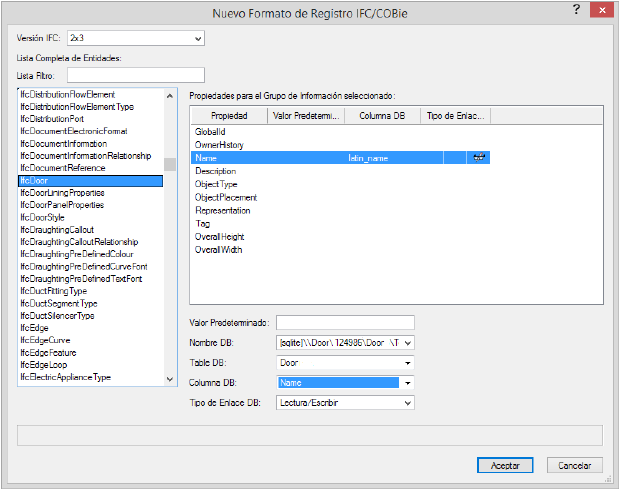Select the GlobalId property row
This screenshot has width=620, height=490.
pos(210,132)
